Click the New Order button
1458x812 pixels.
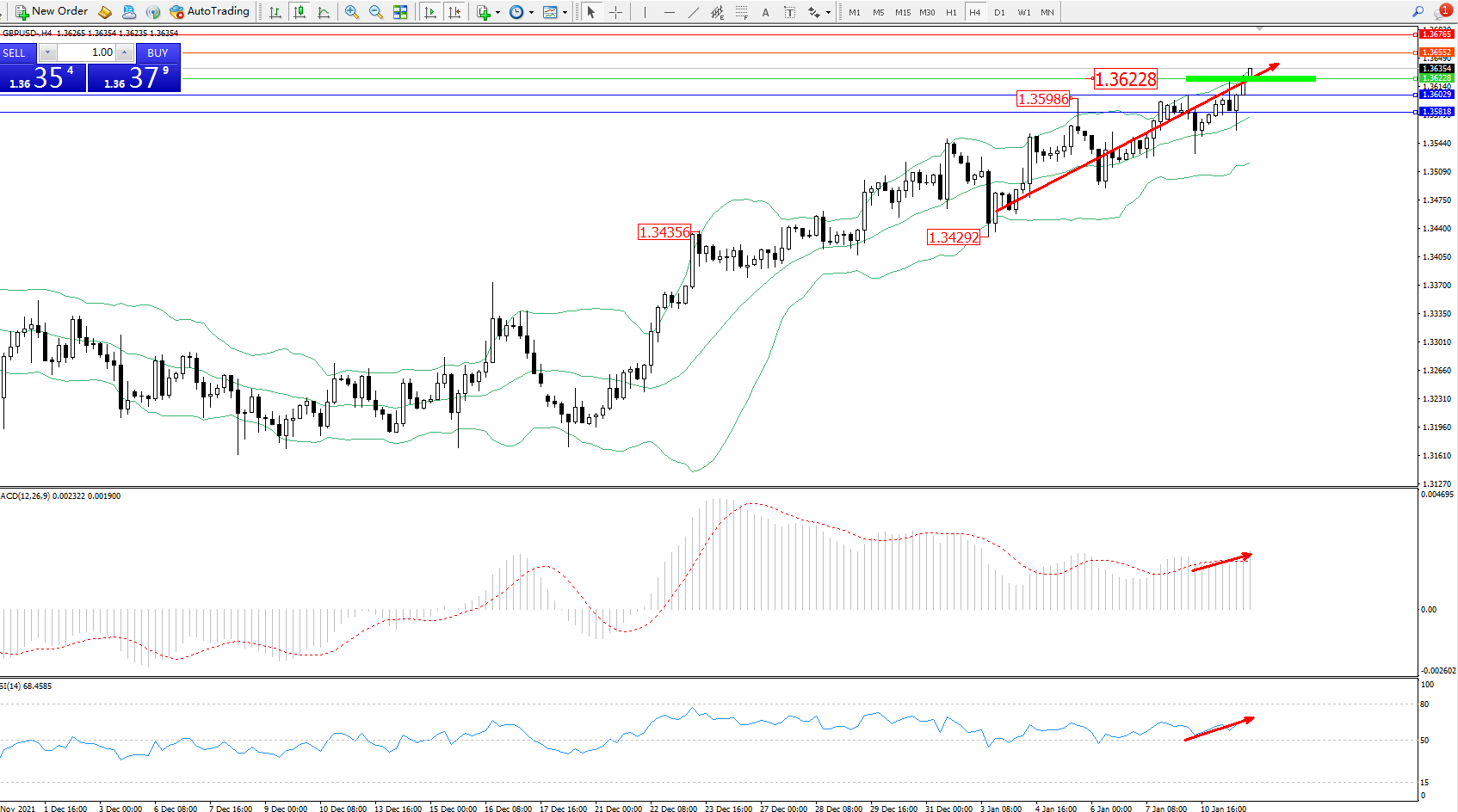[x=52, y=12]
